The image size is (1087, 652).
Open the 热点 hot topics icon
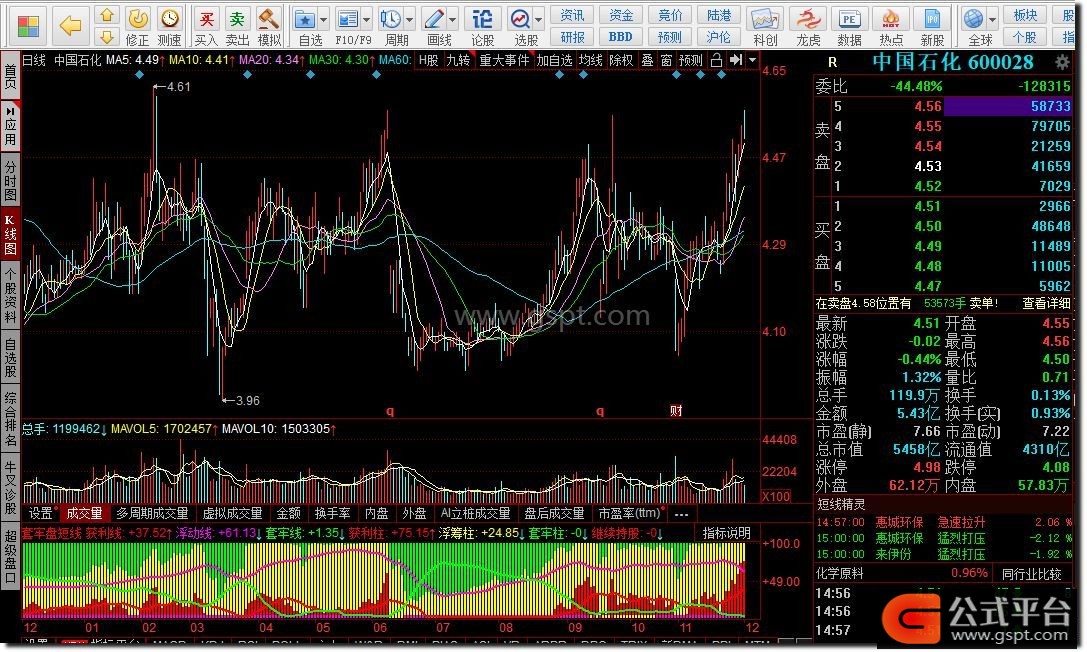891,26
